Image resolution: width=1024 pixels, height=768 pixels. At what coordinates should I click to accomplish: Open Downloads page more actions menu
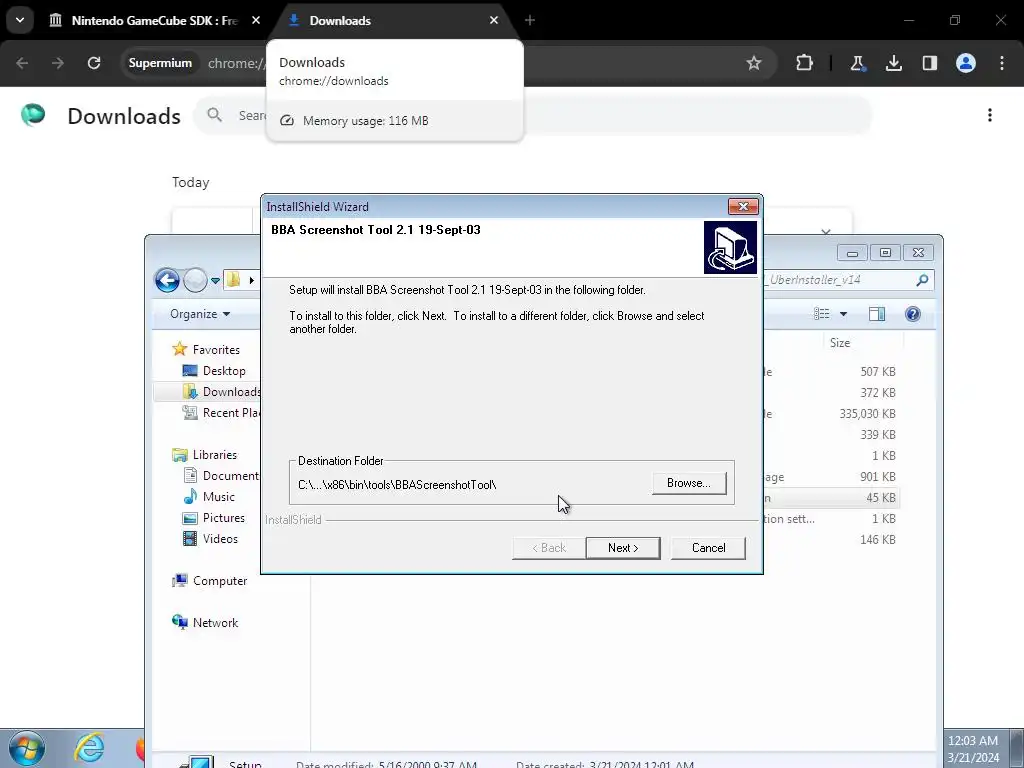pos(990,115)
